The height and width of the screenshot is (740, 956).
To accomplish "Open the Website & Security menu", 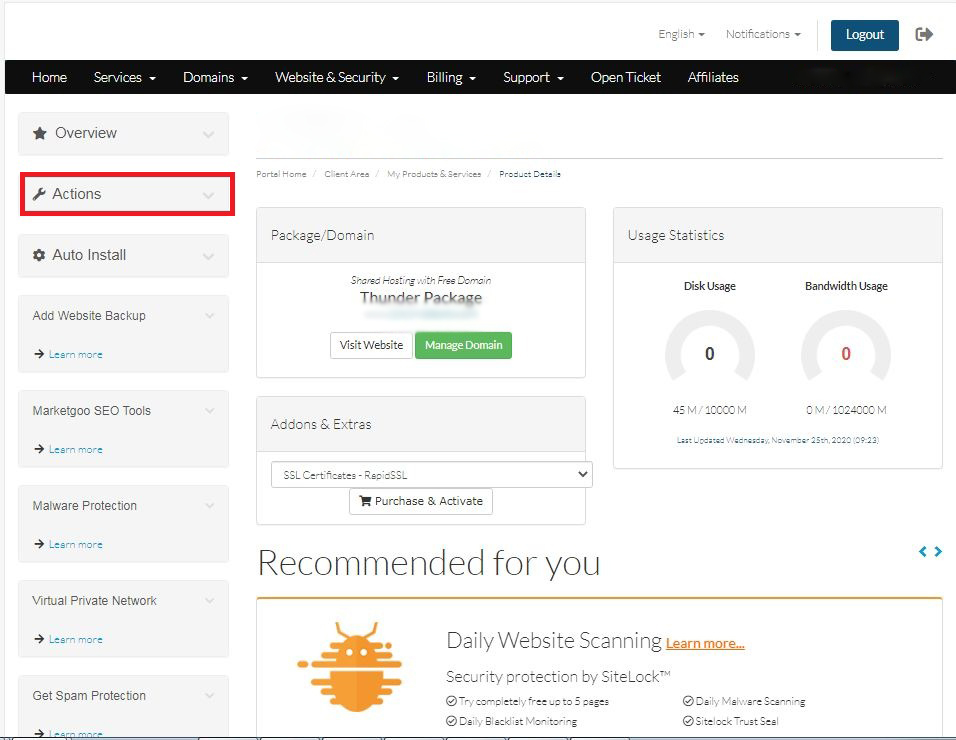I will tap(337, 77).
